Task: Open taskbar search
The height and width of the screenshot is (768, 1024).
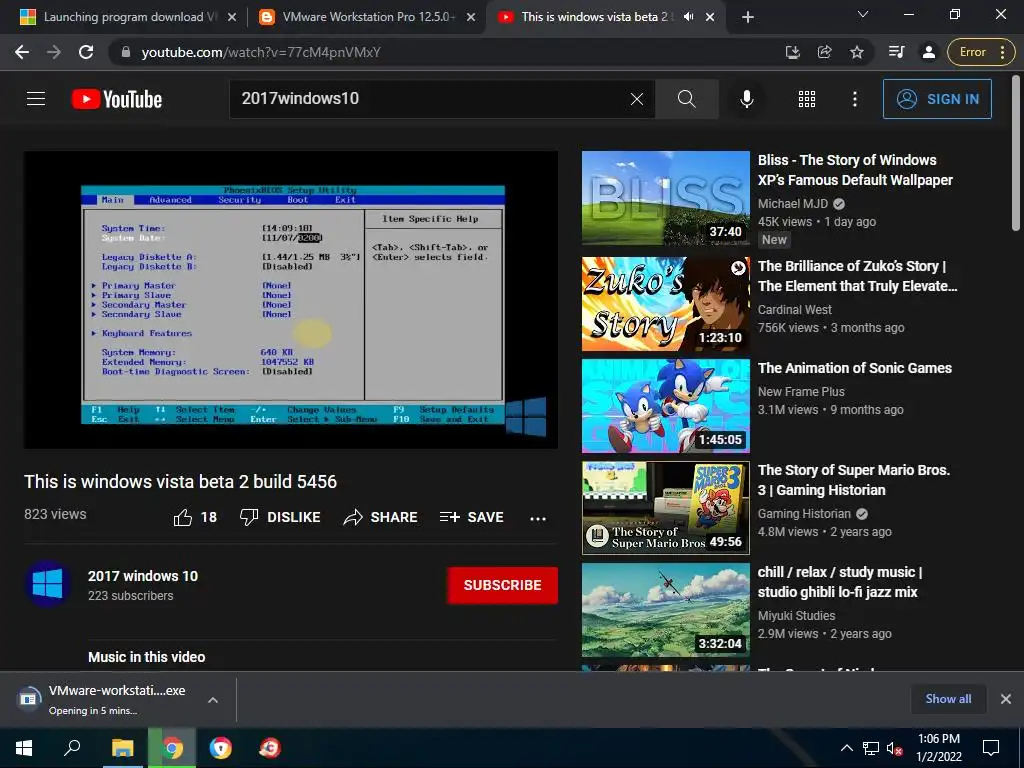Action: click(72, 748)
